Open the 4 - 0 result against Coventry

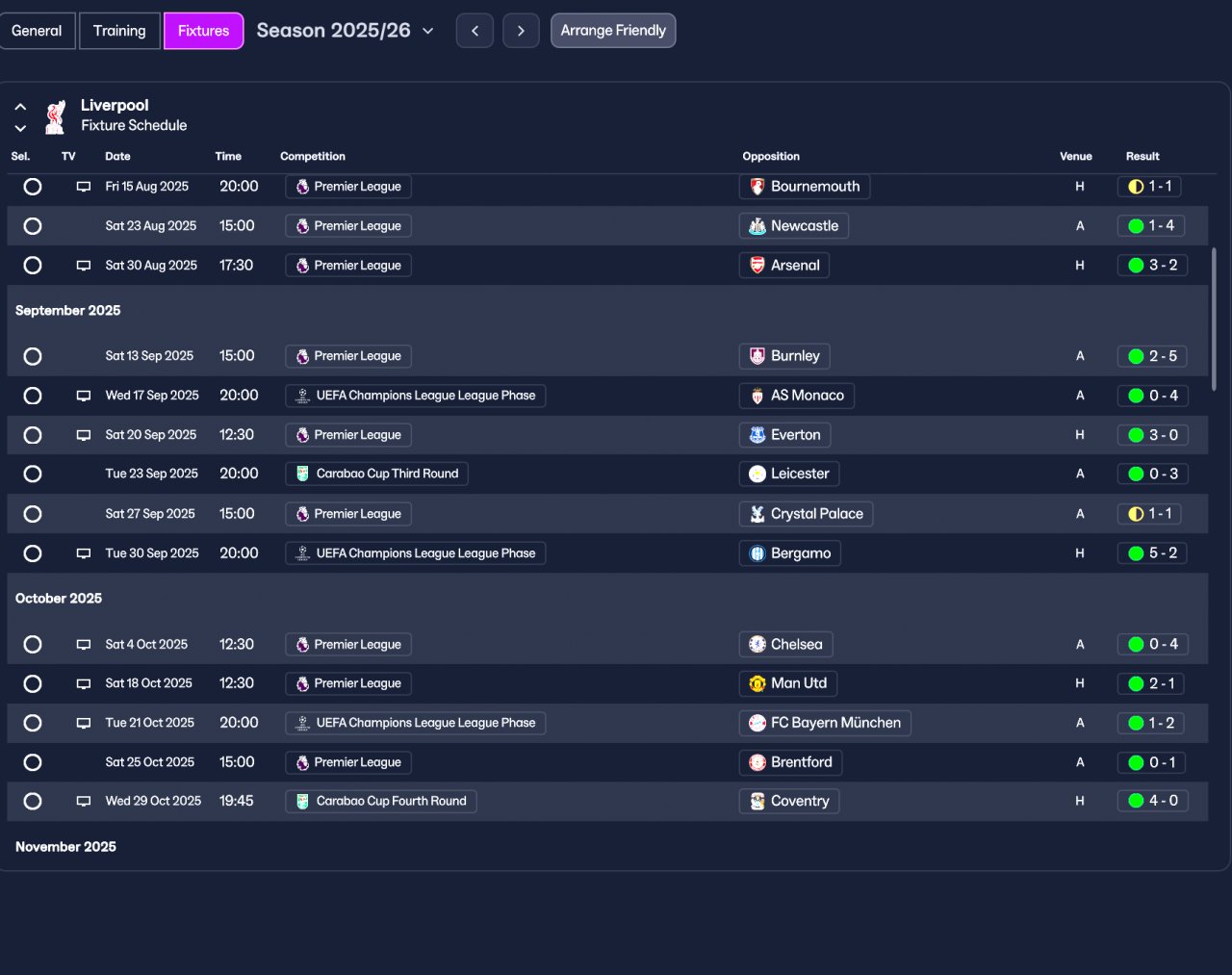click(1152, 801)
